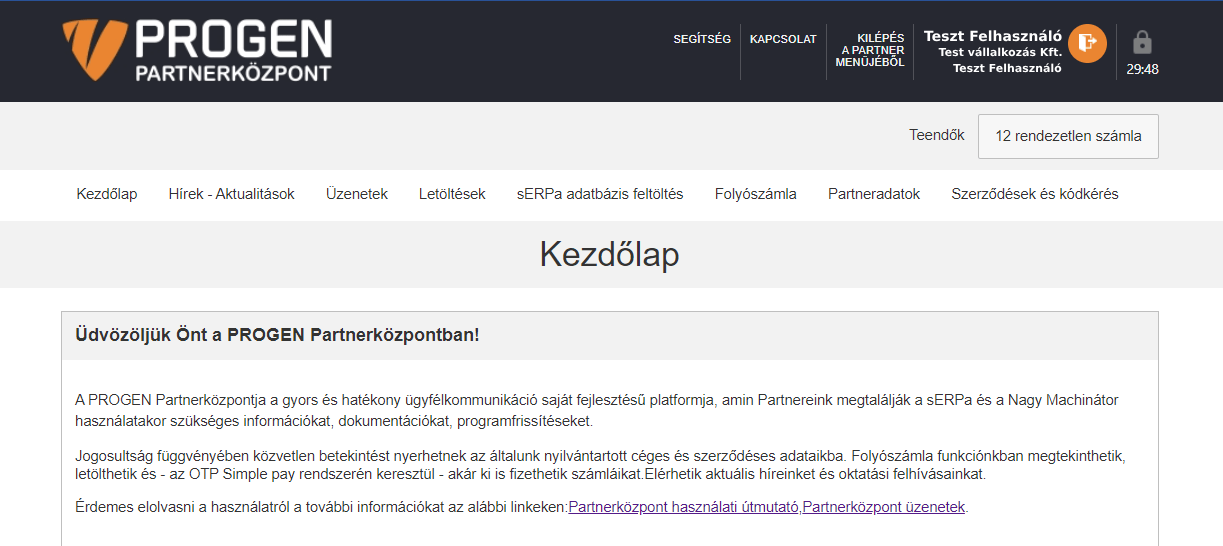Open the Segítség help link

click(702, 39)
